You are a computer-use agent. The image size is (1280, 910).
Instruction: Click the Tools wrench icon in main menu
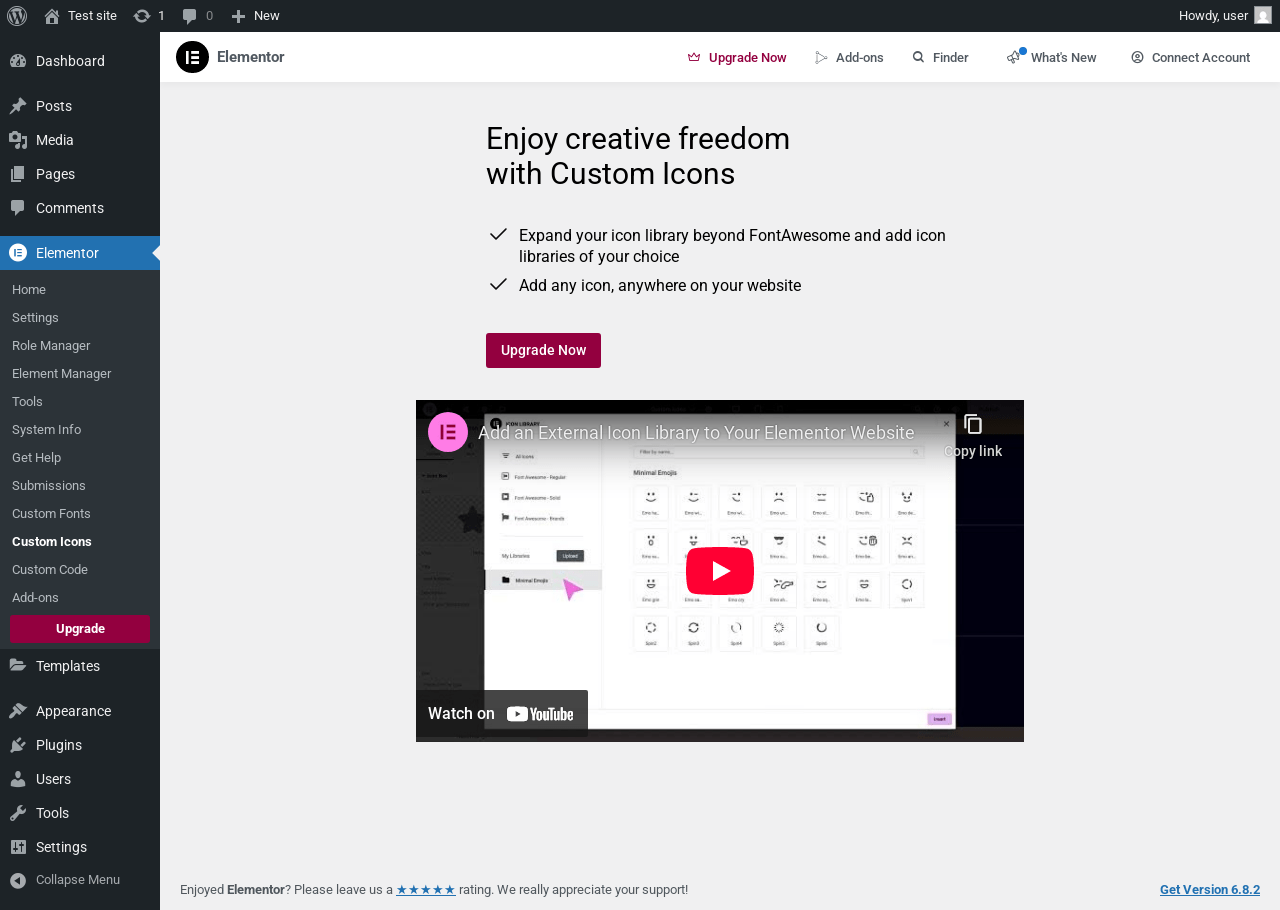[x=18, y=813]
